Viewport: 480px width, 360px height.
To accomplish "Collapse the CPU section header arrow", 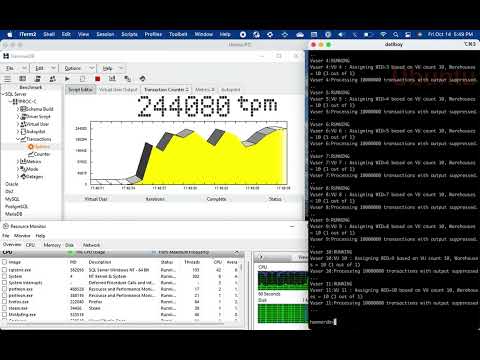I will coord(237,252).
